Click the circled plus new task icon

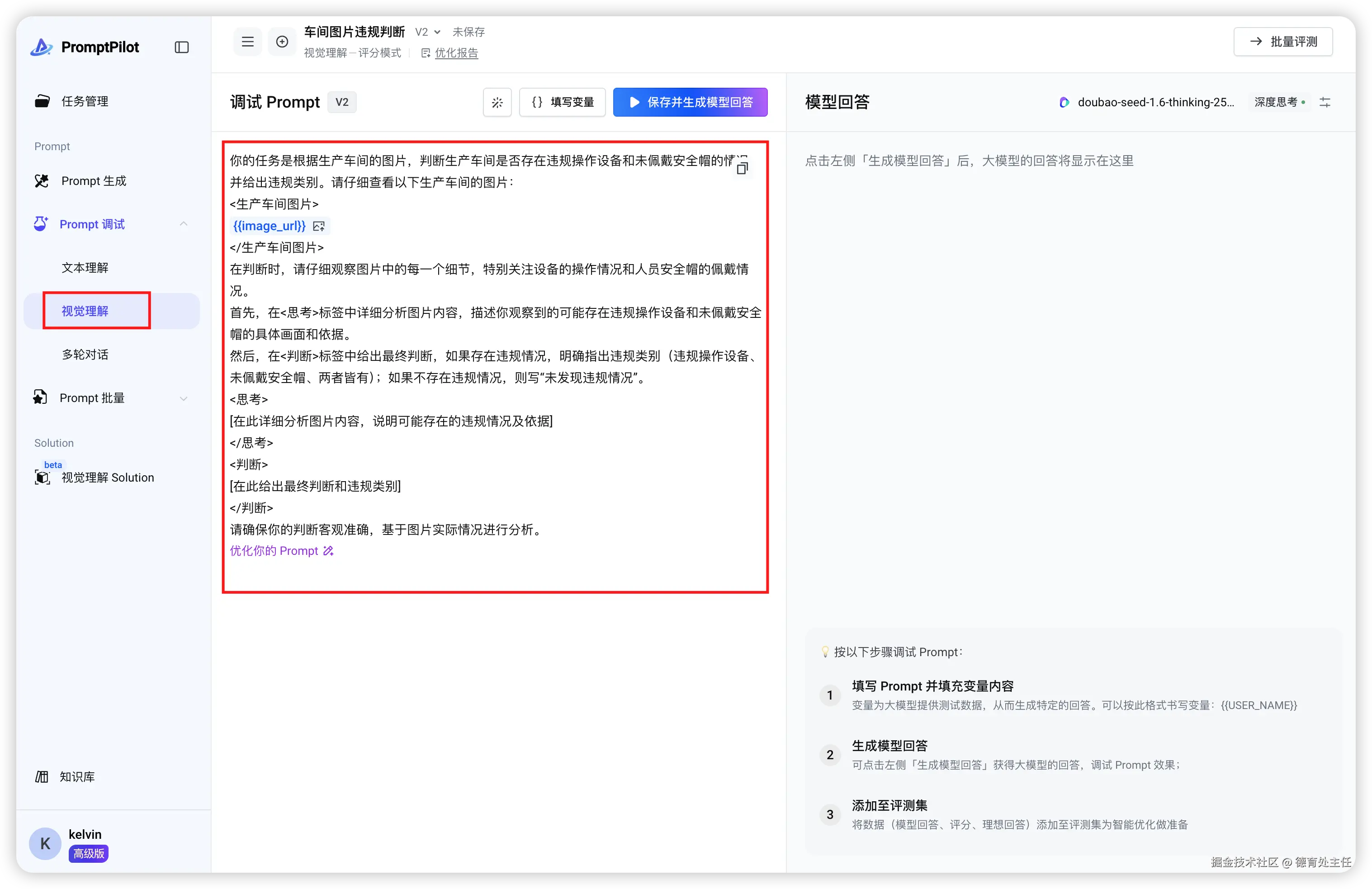tap(282, 42)
